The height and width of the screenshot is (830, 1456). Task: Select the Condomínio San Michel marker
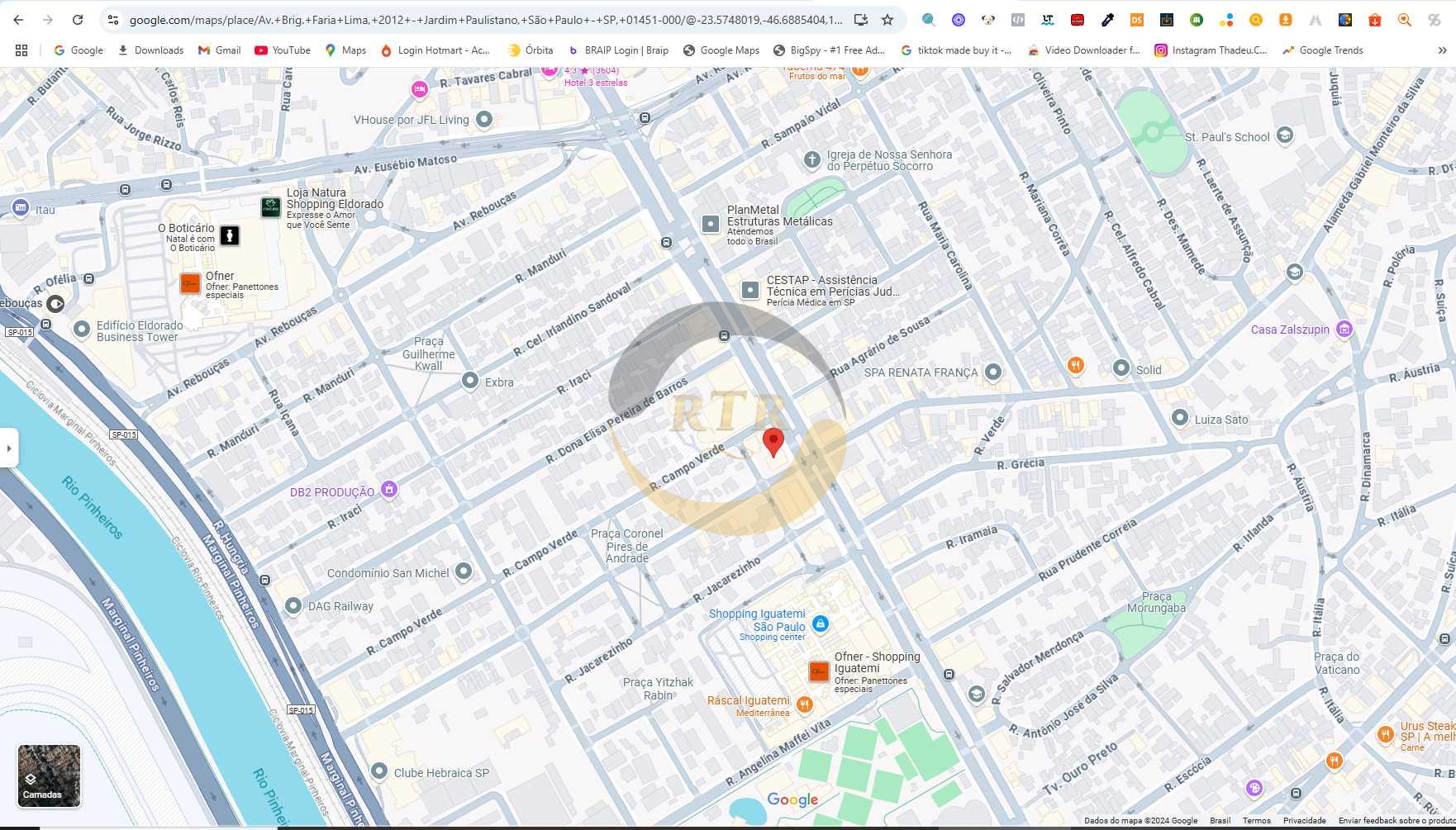point(464,571)
